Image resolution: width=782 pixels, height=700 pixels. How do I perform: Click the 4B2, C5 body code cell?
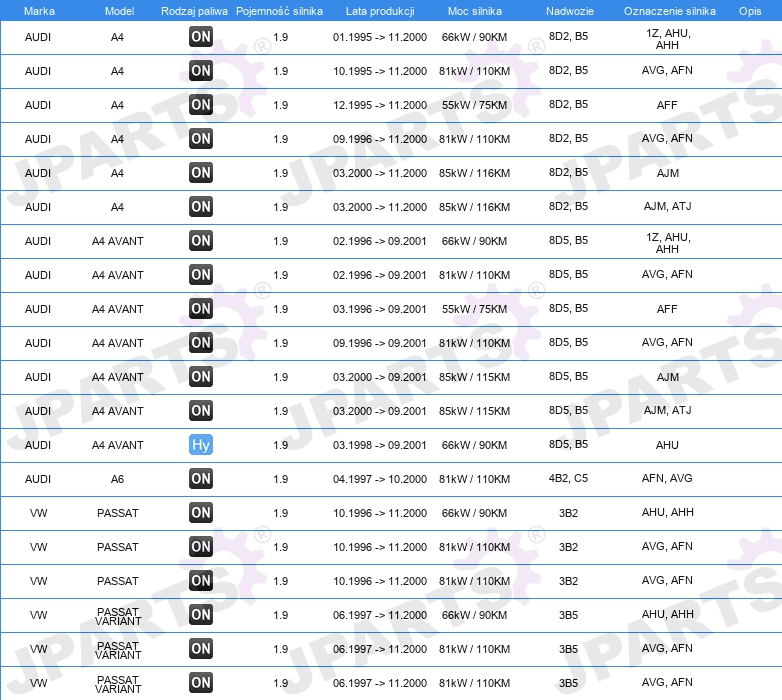pos(568,478)
